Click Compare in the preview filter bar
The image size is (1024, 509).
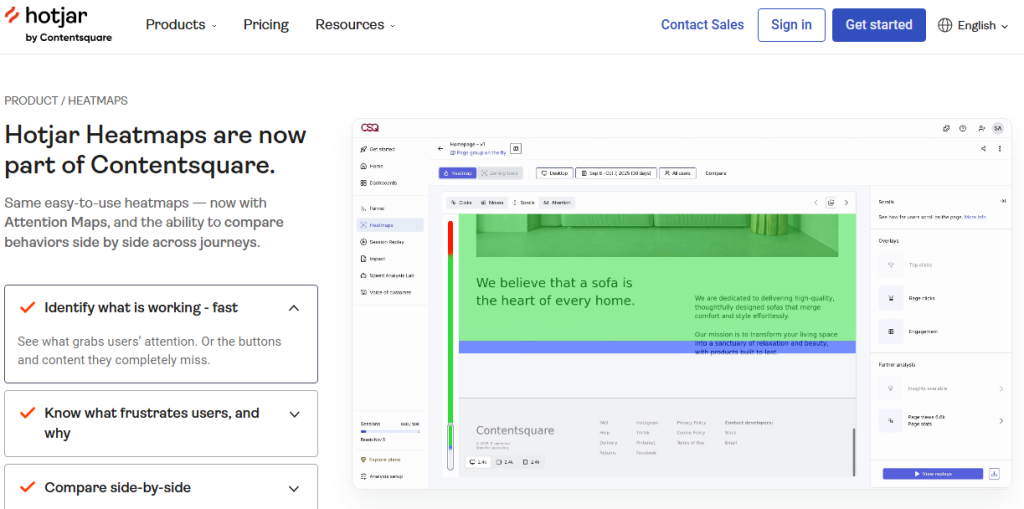[x=716, y=173]
